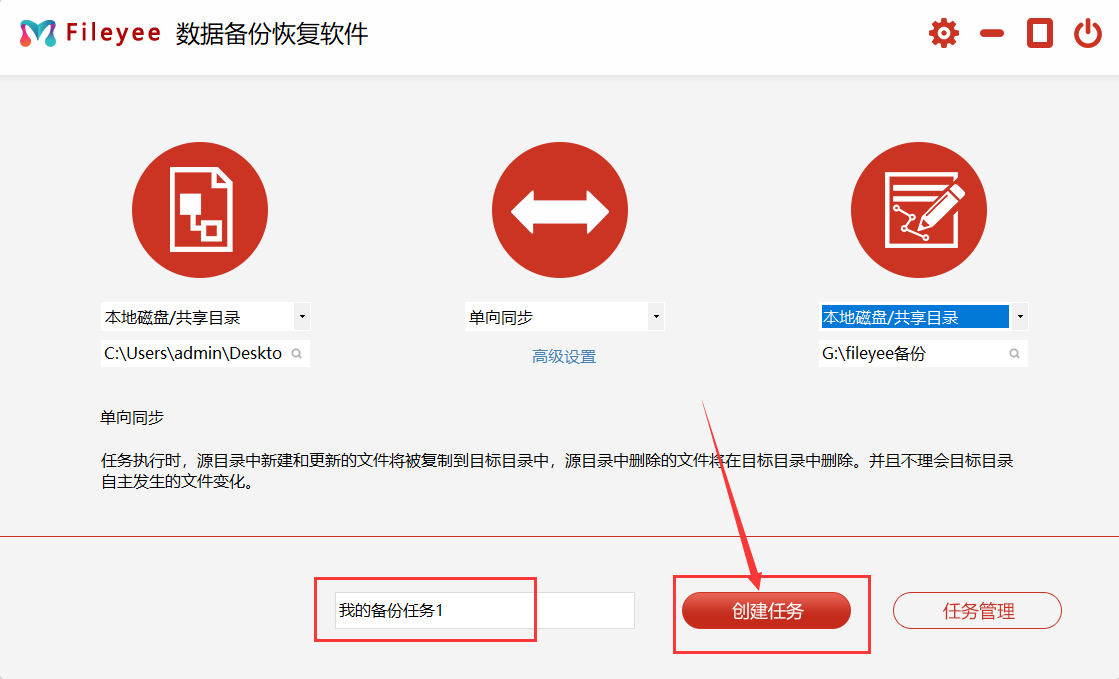This screenshot has width=1119, height=679.
Task: Click magnifier icon in source path field
Action: pos(297,354)
